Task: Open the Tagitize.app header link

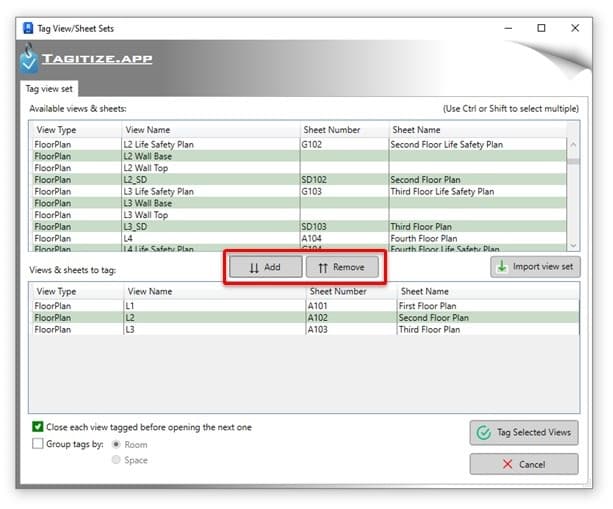Action: coord(97,59)
